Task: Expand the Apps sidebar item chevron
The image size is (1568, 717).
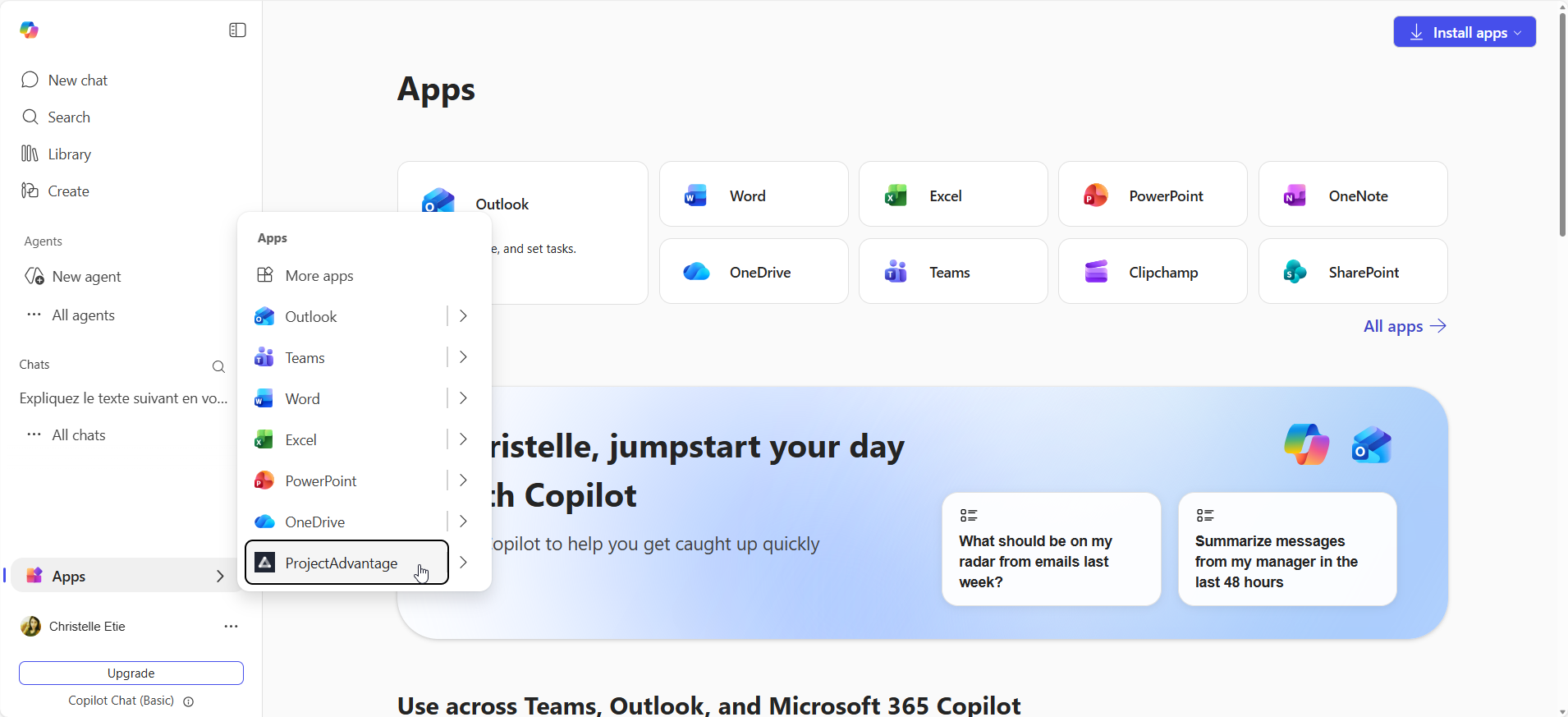Action: coord(220,576)
